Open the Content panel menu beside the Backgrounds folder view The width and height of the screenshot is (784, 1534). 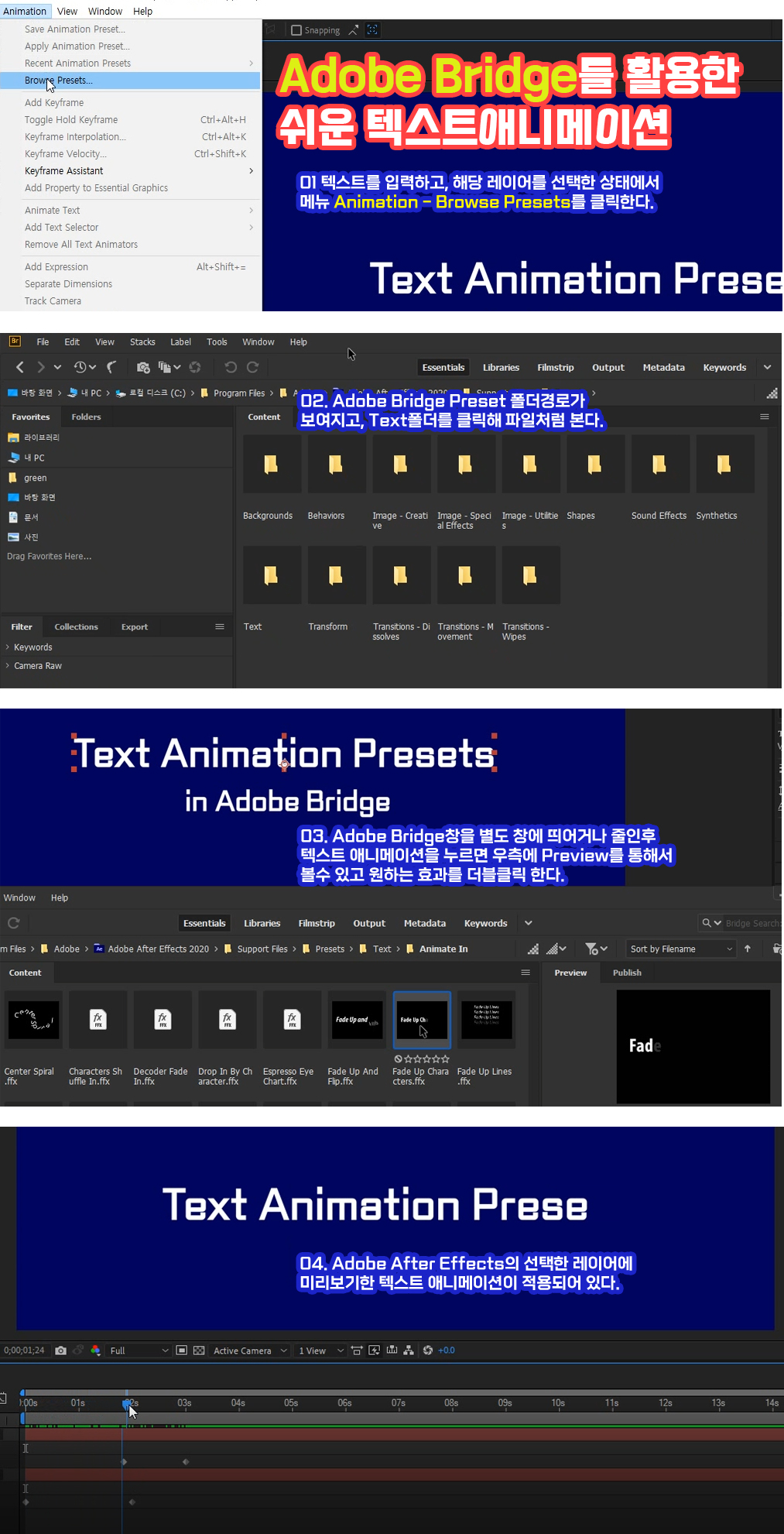click(765, 417)
